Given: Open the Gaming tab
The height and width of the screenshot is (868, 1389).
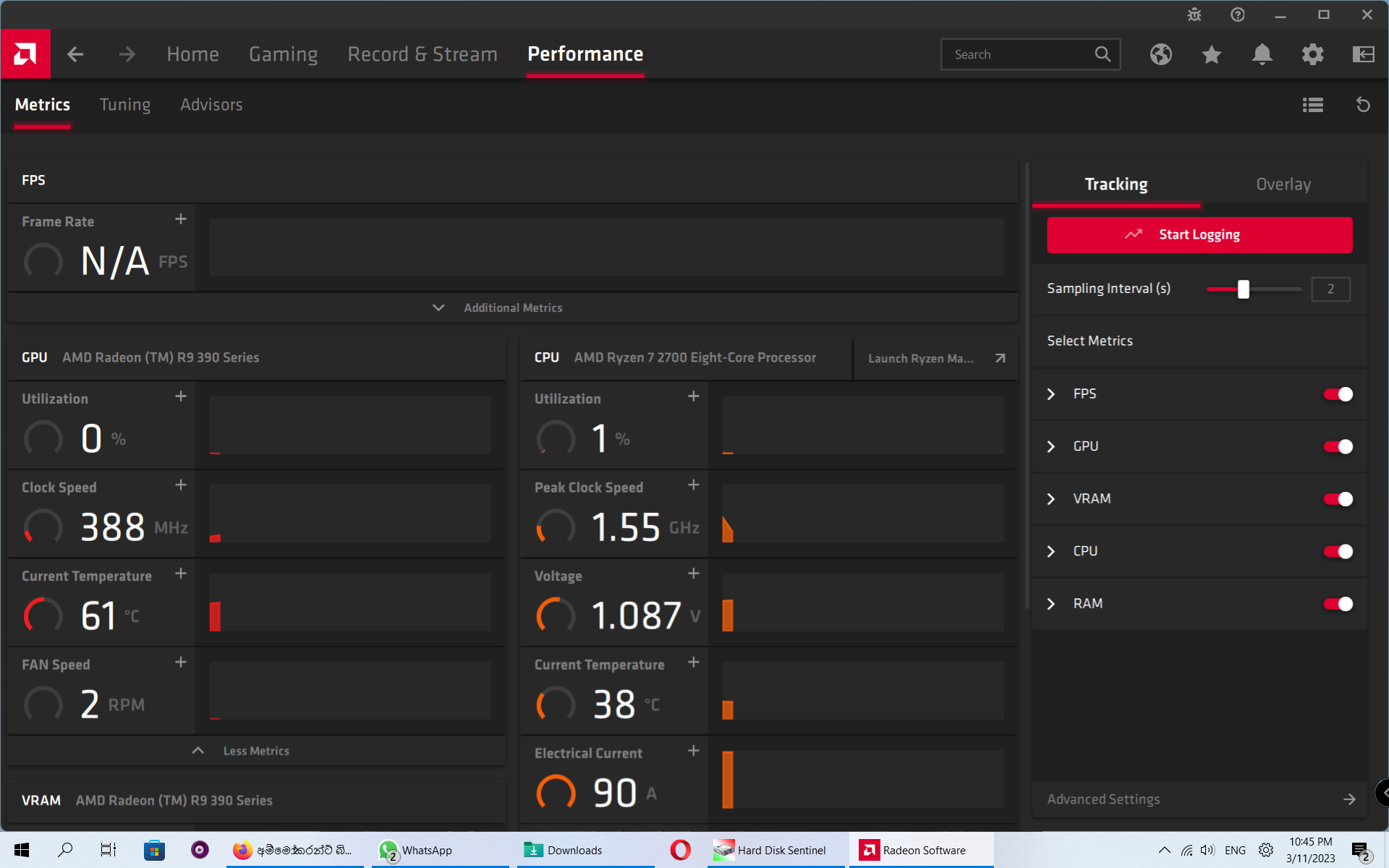Looking at the screenshot, I should click(283, 54).
